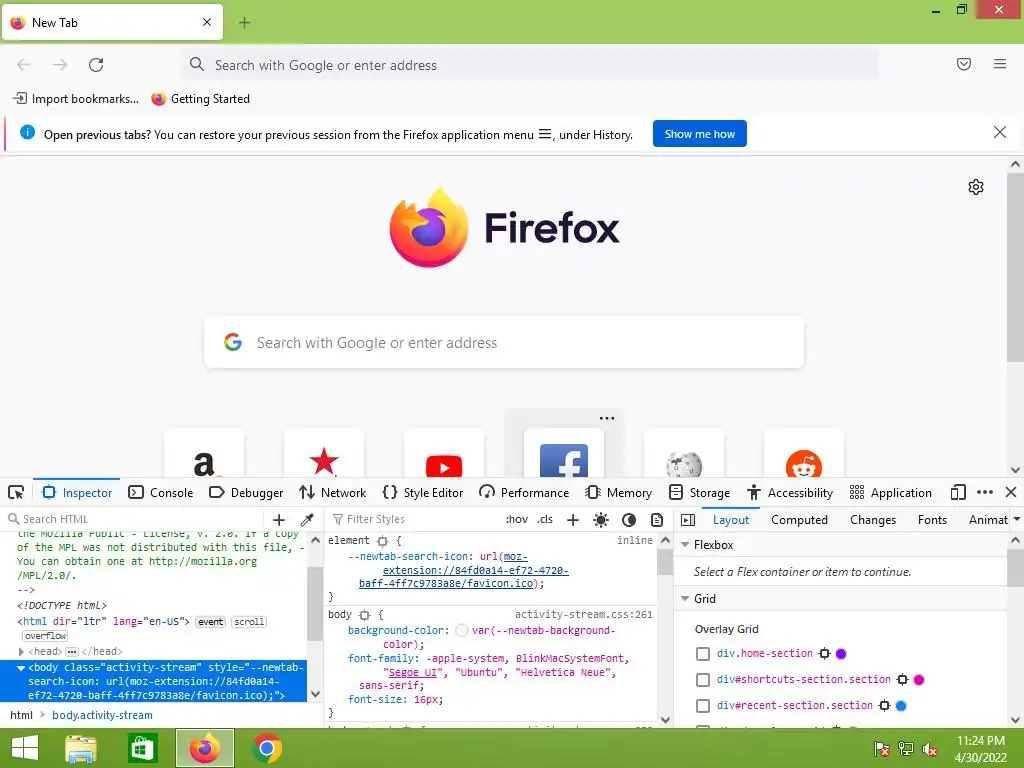Viewport: 1024px width, 768px height.
Task: Click the blue swatch for div#recent-section.section
Action: pyautogui.click(x=901, y=706)
